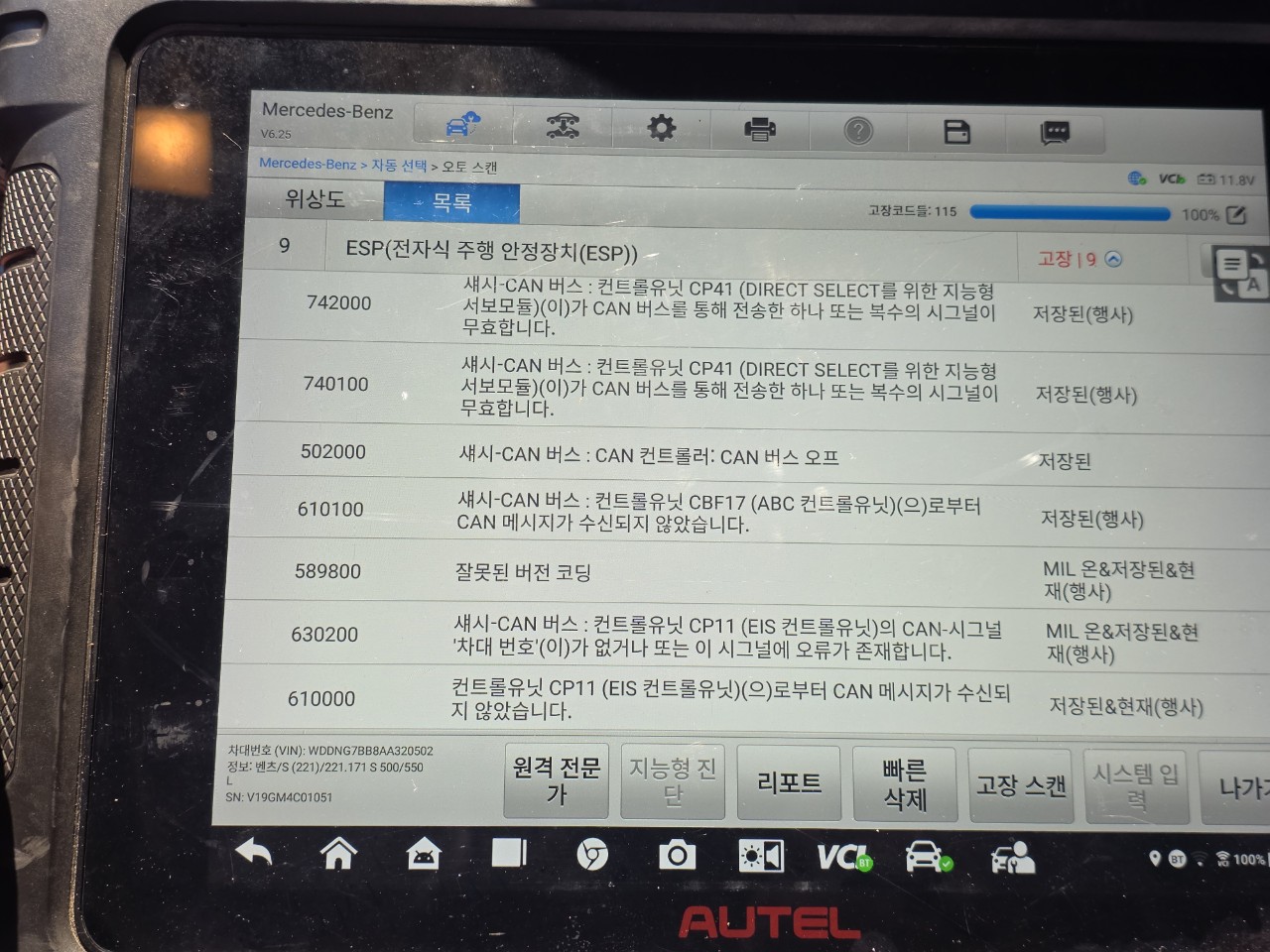Edit the scan note via pencil icon

pos(1236,214)
